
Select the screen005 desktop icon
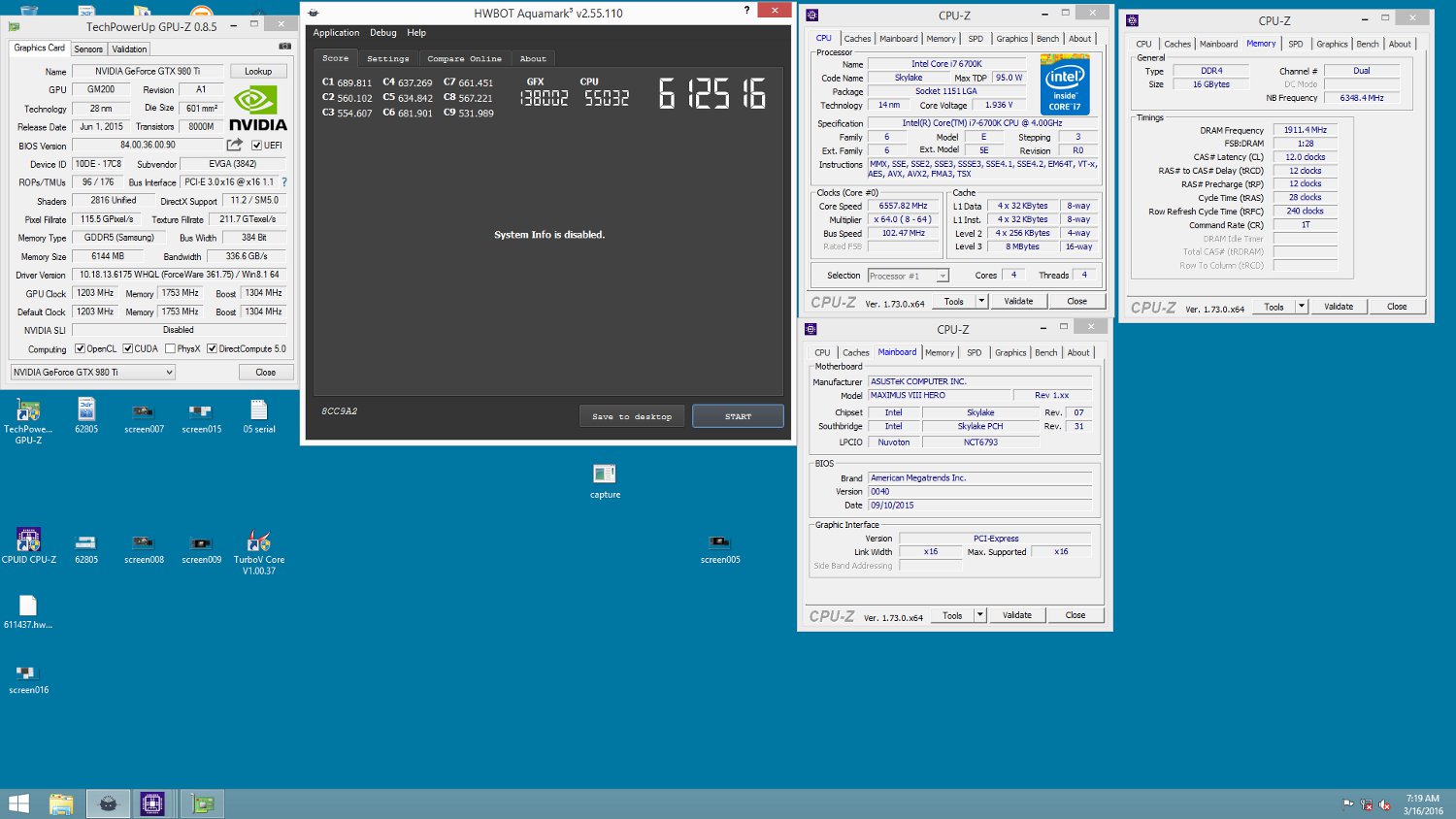720,548
